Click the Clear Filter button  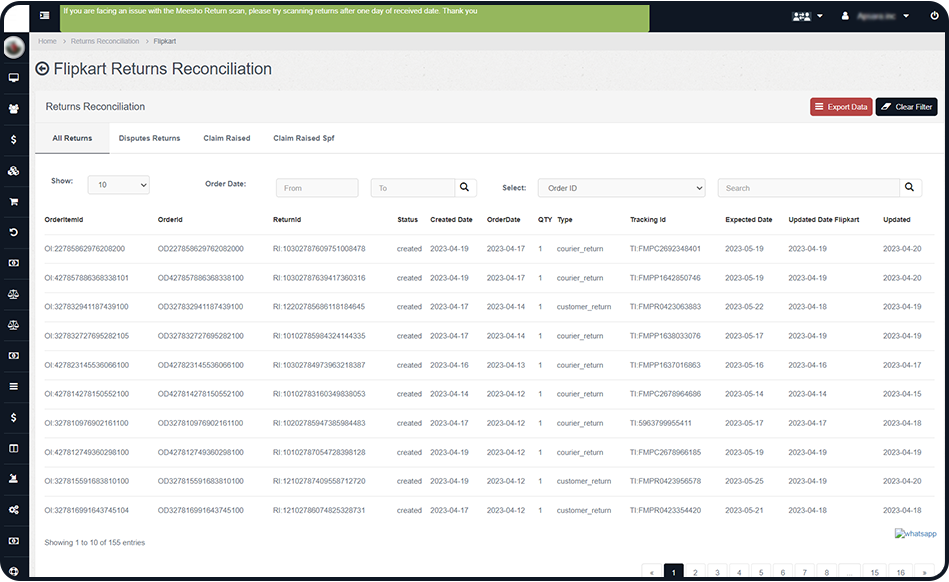906,106
